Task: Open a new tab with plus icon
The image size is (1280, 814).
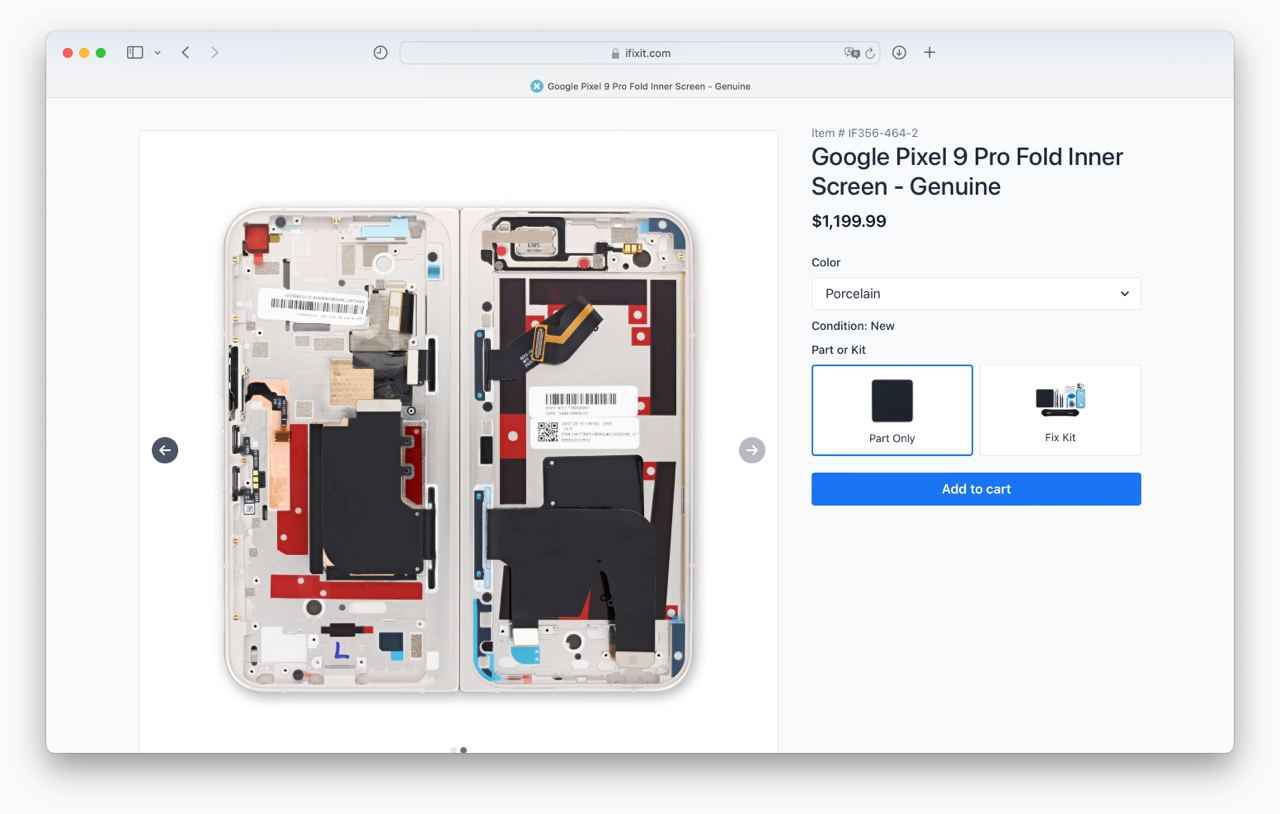Action: pos(929,52)
